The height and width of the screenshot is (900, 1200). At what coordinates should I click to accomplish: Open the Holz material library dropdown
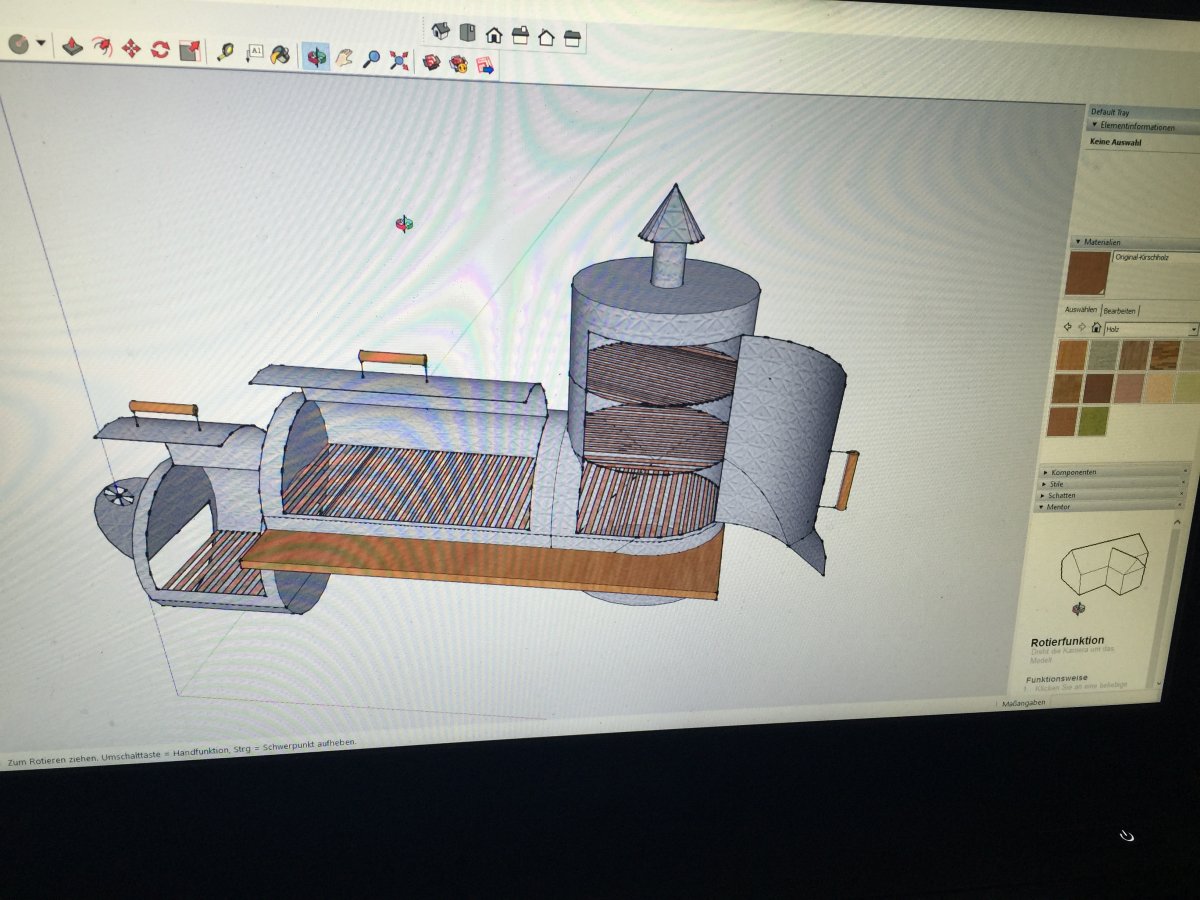pyautogui.click(x=1194, y=329)
